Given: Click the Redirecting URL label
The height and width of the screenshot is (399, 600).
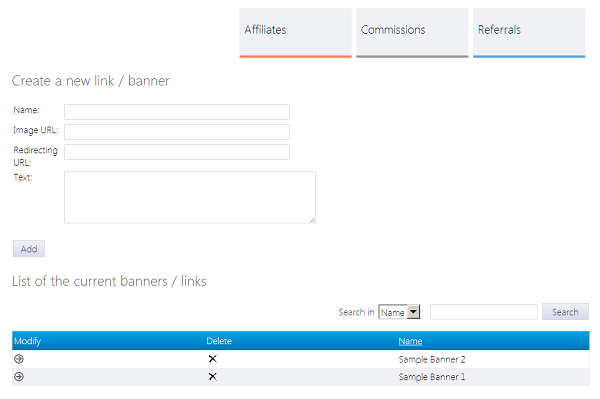Looking at the screenshot, I should click(x=36, y=156).
